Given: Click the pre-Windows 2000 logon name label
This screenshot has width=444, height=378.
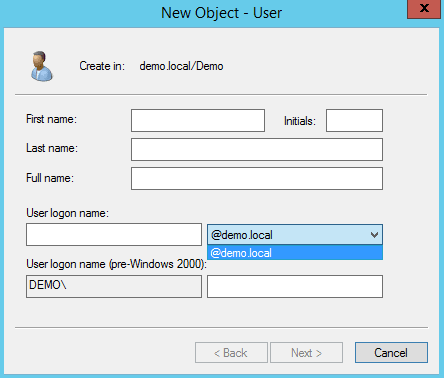Looking at the screenshot, I should 116,264.
